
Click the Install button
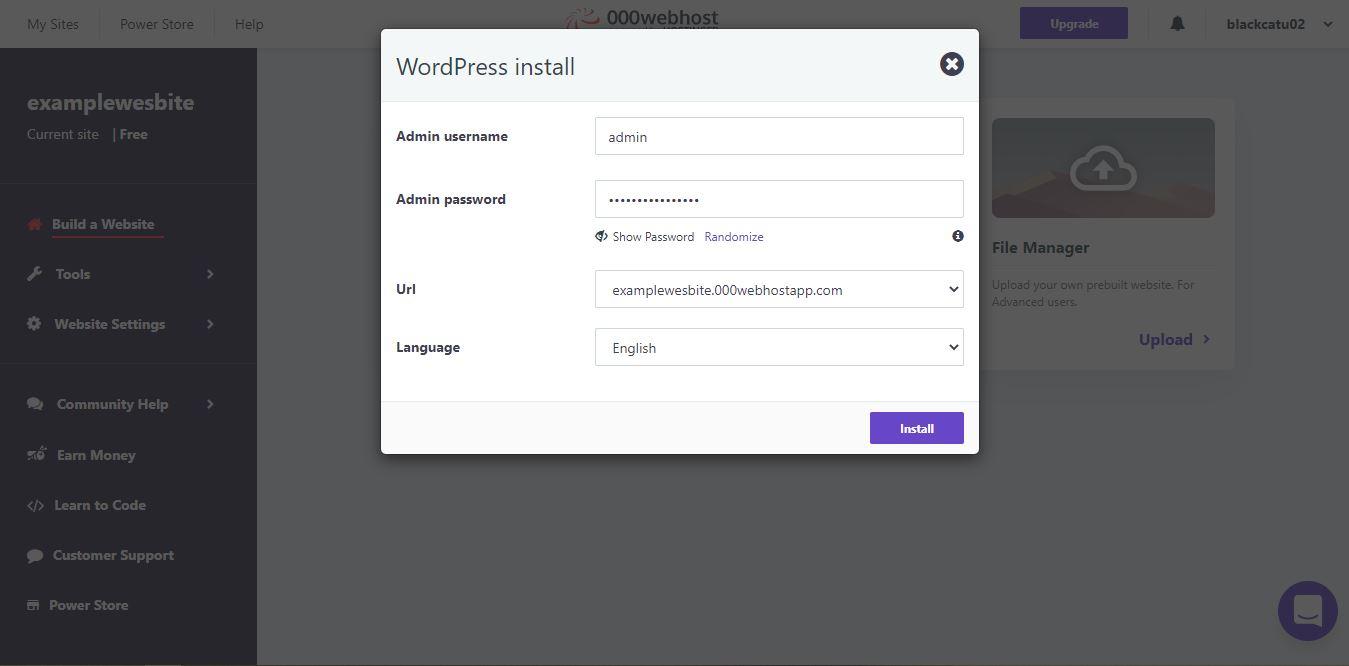(x=916, y=428)
